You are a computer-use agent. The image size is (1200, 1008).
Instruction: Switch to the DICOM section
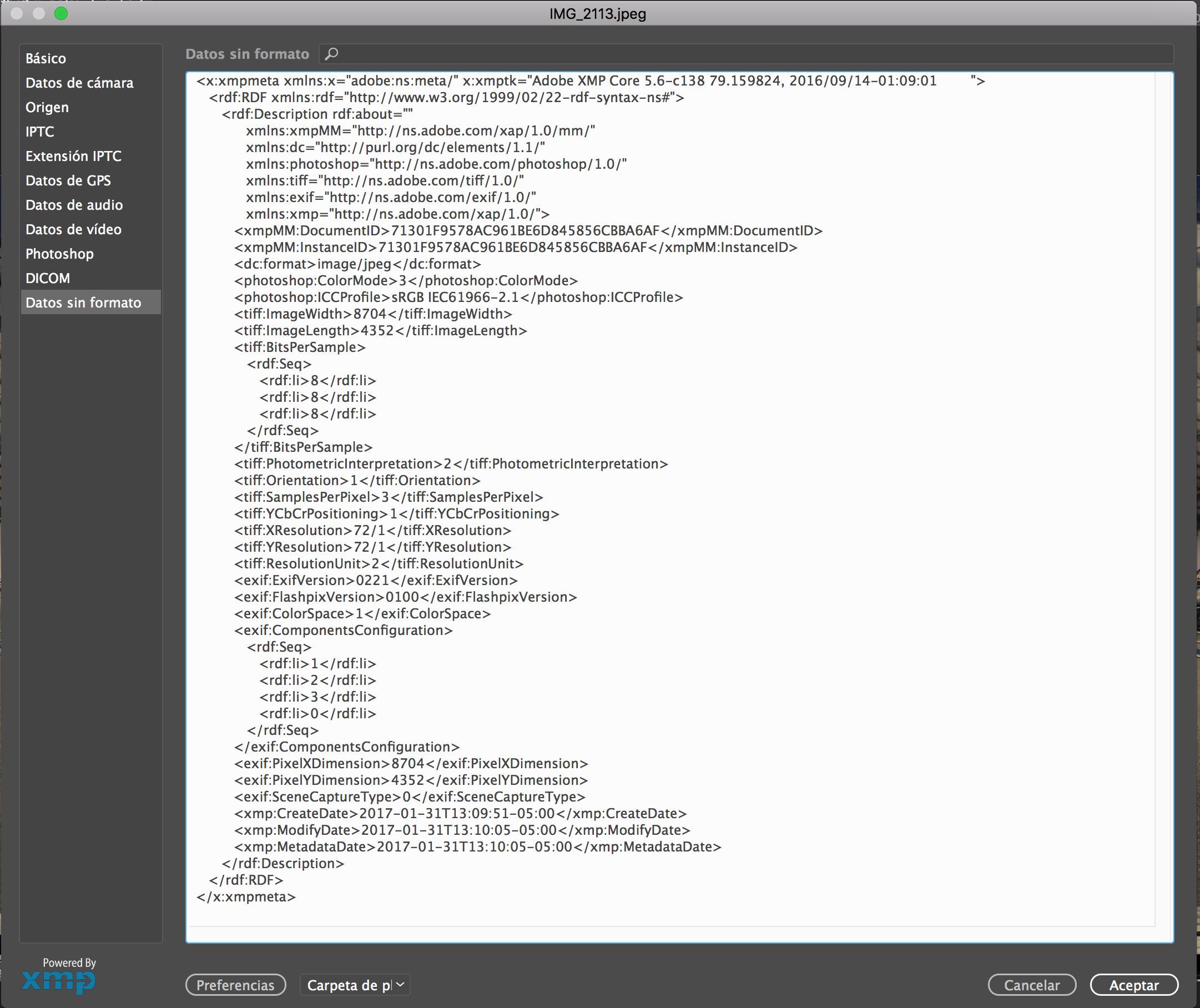pyautogui.click(x=47, y=278)
